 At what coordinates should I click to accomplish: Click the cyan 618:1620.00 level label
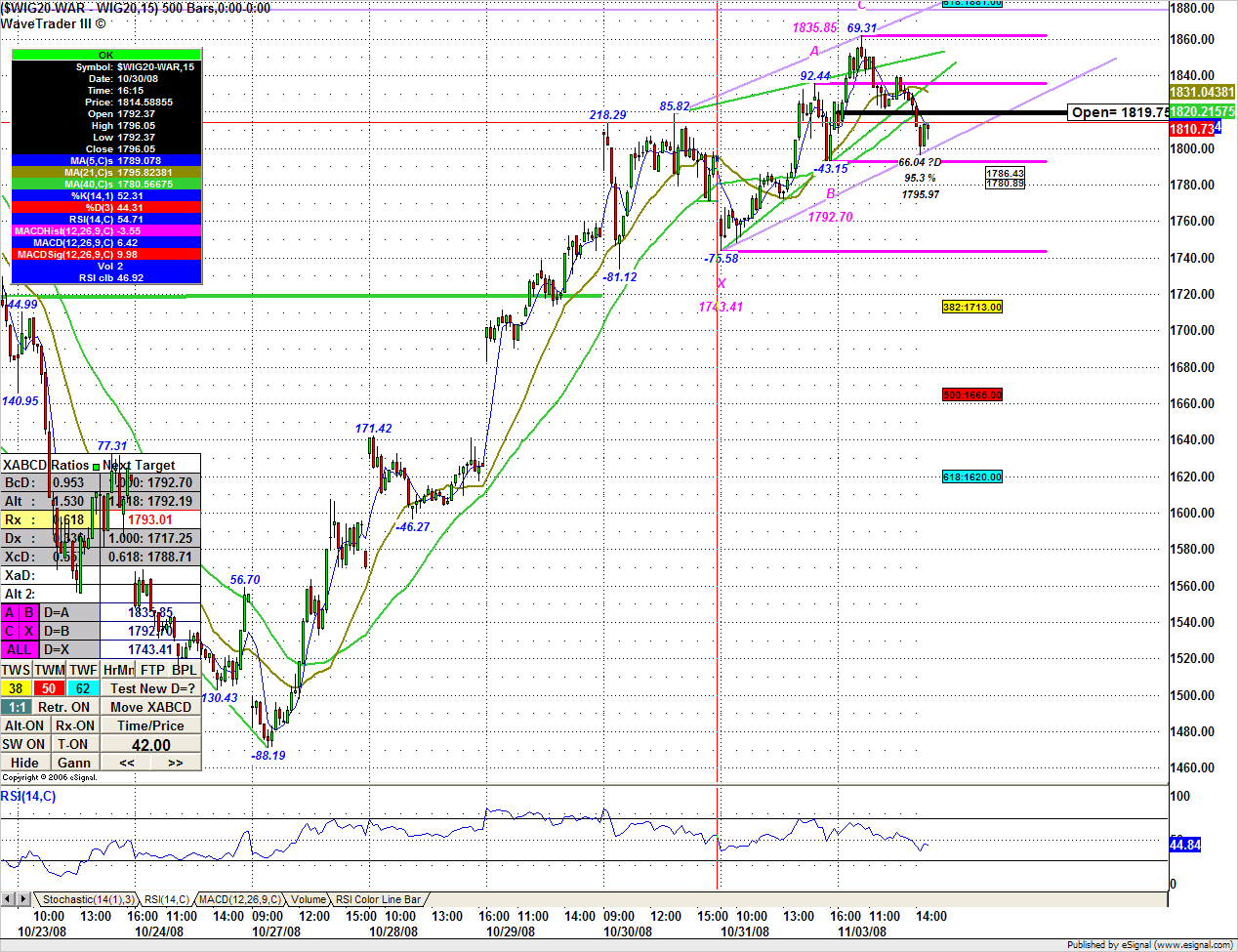(x=972, y=476)
